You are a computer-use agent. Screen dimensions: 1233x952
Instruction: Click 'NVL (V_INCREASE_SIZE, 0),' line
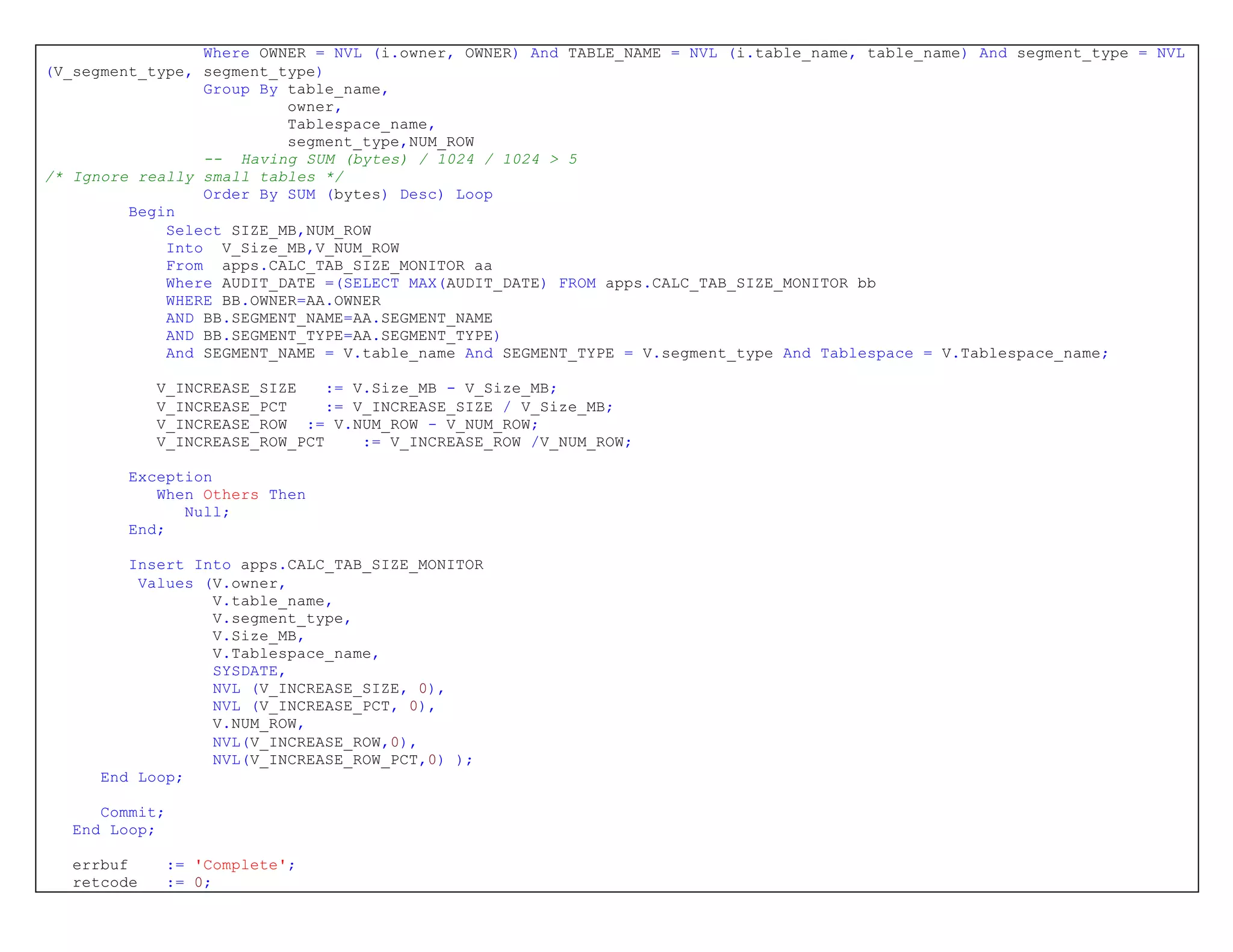[328, 688]
